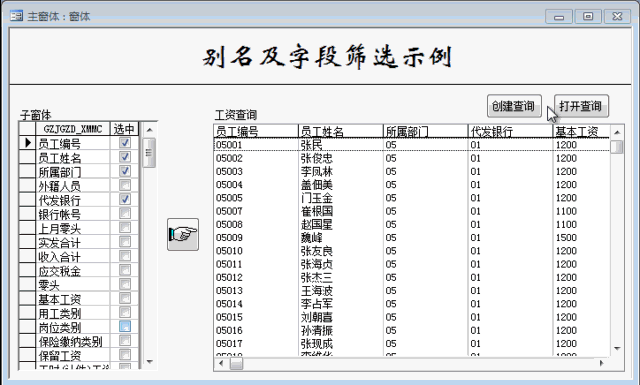Viewport: 640px width, 385px height.
Task: Close the 主窗体 window
Action: pos(617,16)
